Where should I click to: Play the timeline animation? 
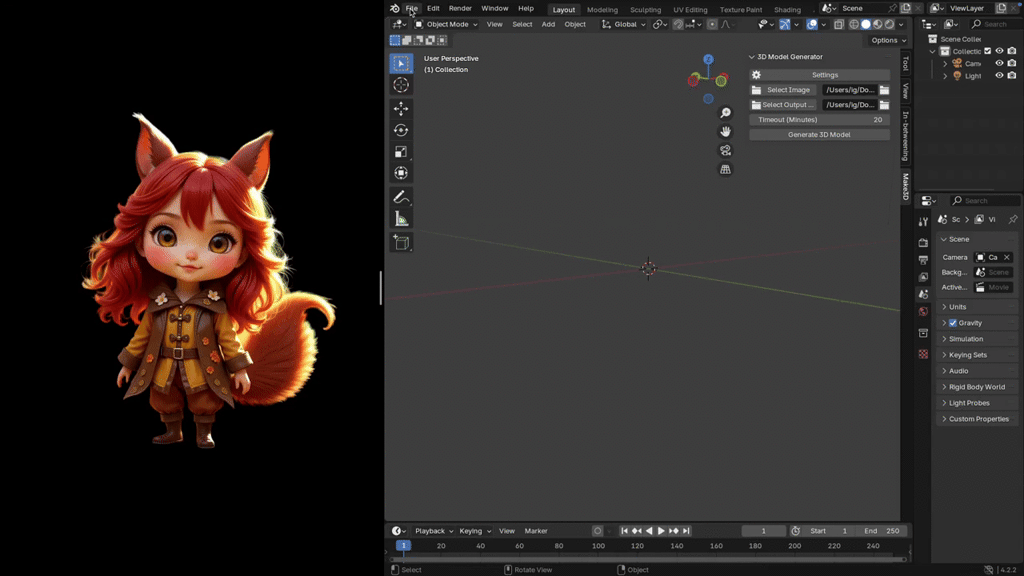(661, 531)
